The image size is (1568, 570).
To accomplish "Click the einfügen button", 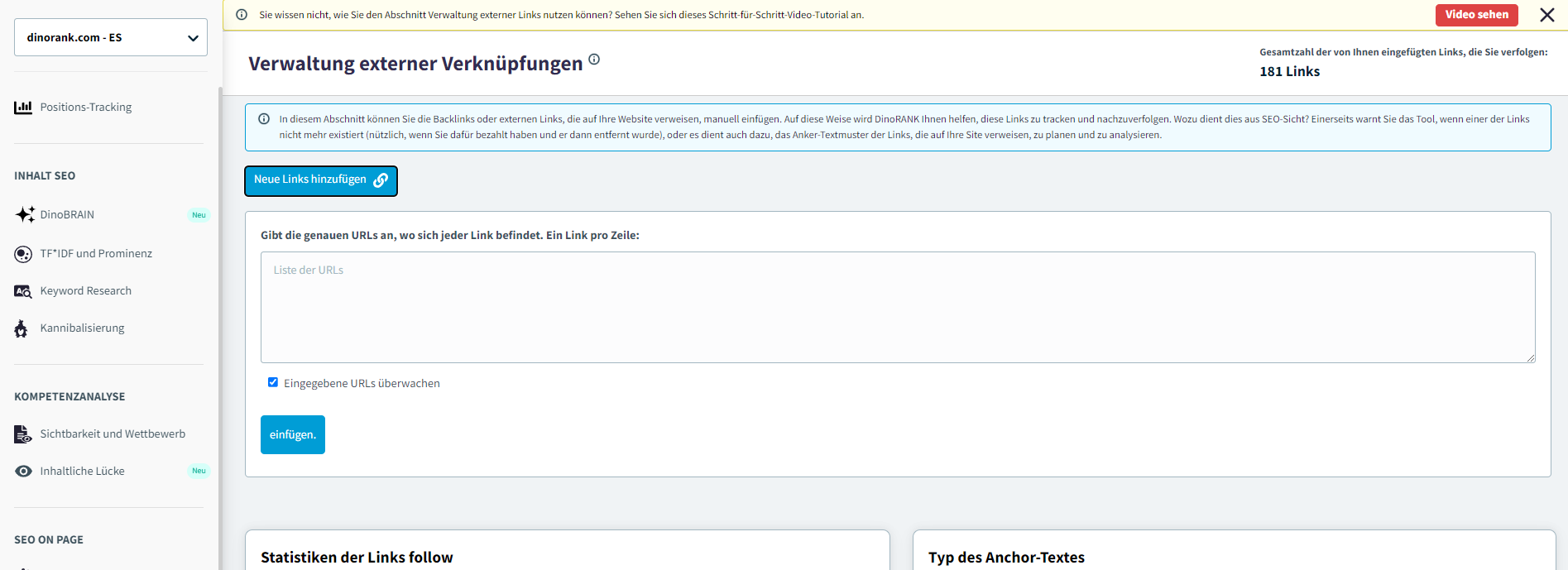I will [x=293, y=434].
